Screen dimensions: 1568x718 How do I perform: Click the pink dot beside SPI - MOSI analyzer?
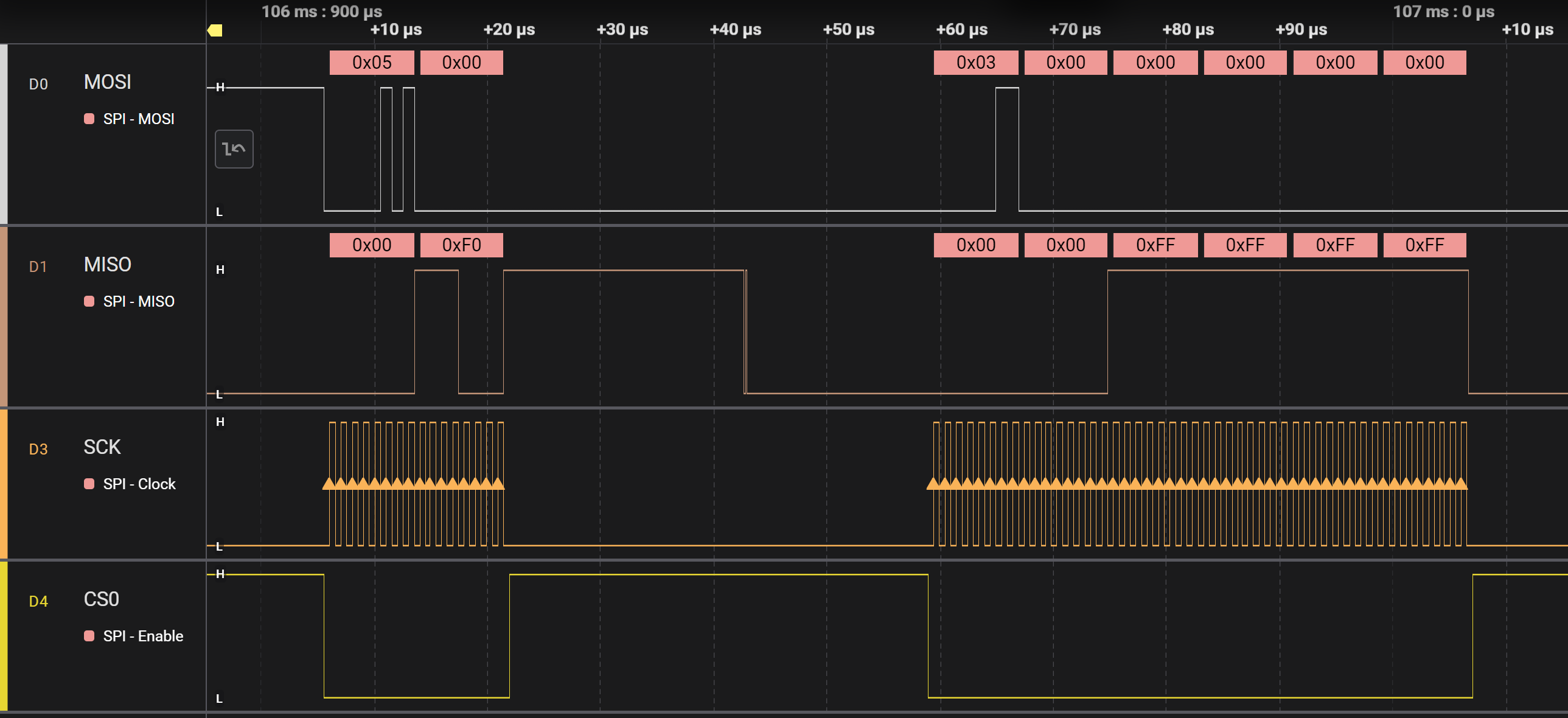pos(89,119)
